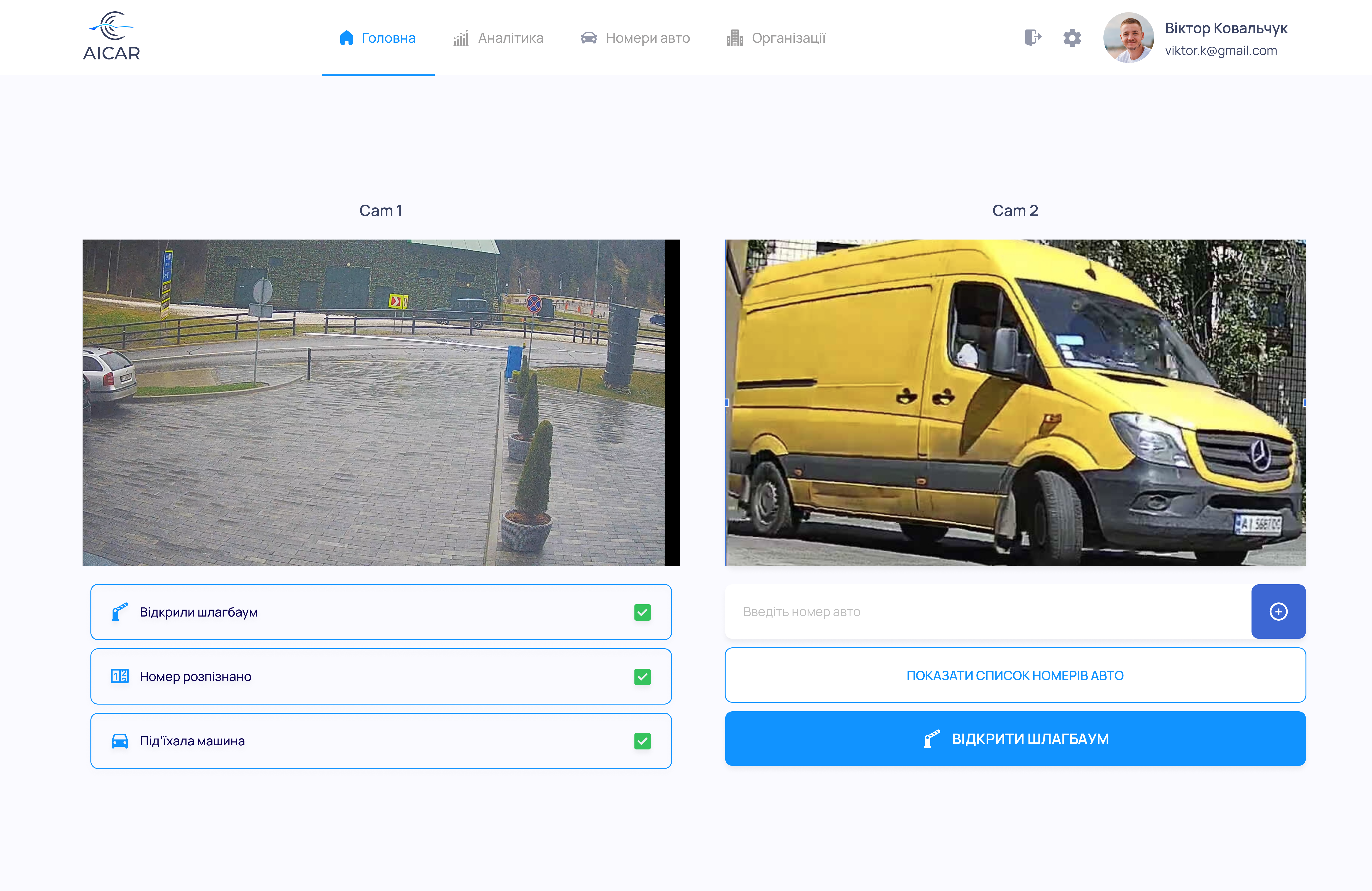Click the barrier icon beside Відкрили шлагбаум

point(119,612)
